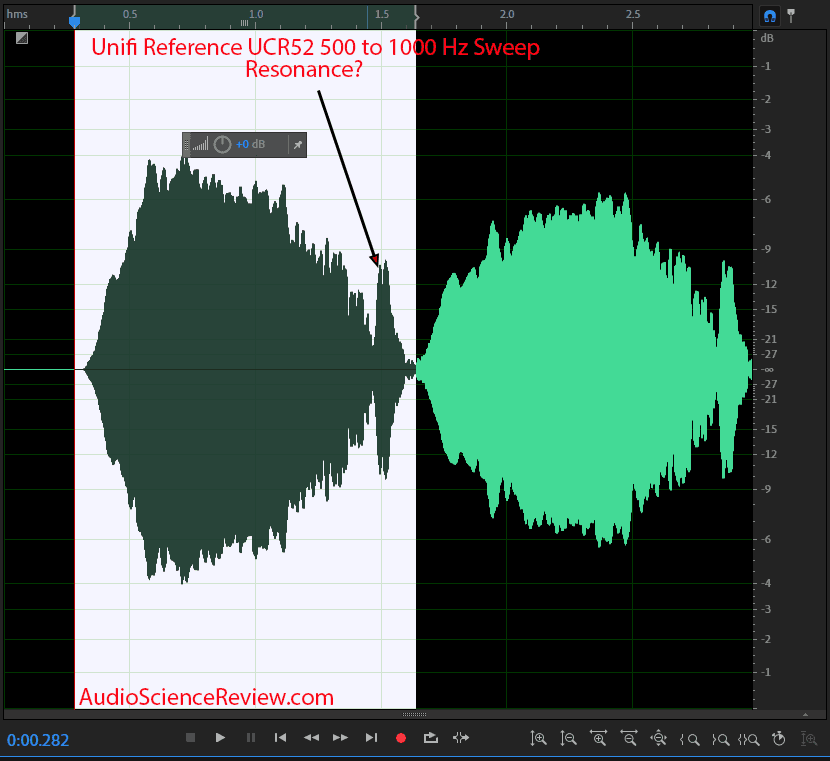Pause playback with the Pause button
The width and height of the screenshot is (830, 761).
(251, 737)
